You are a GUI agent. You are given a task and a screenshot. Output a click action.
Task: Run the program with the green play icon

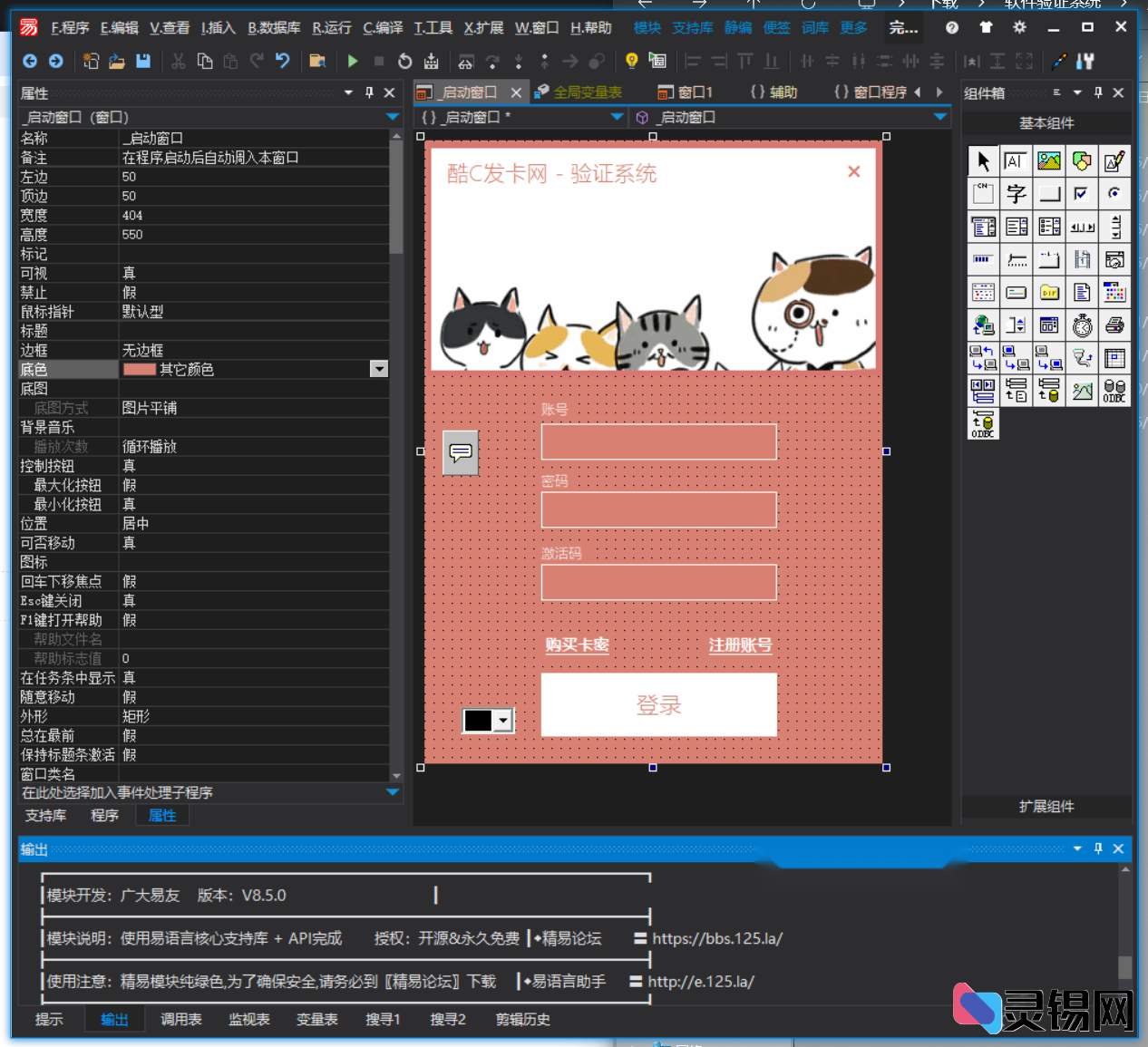(x=353, y=61)
